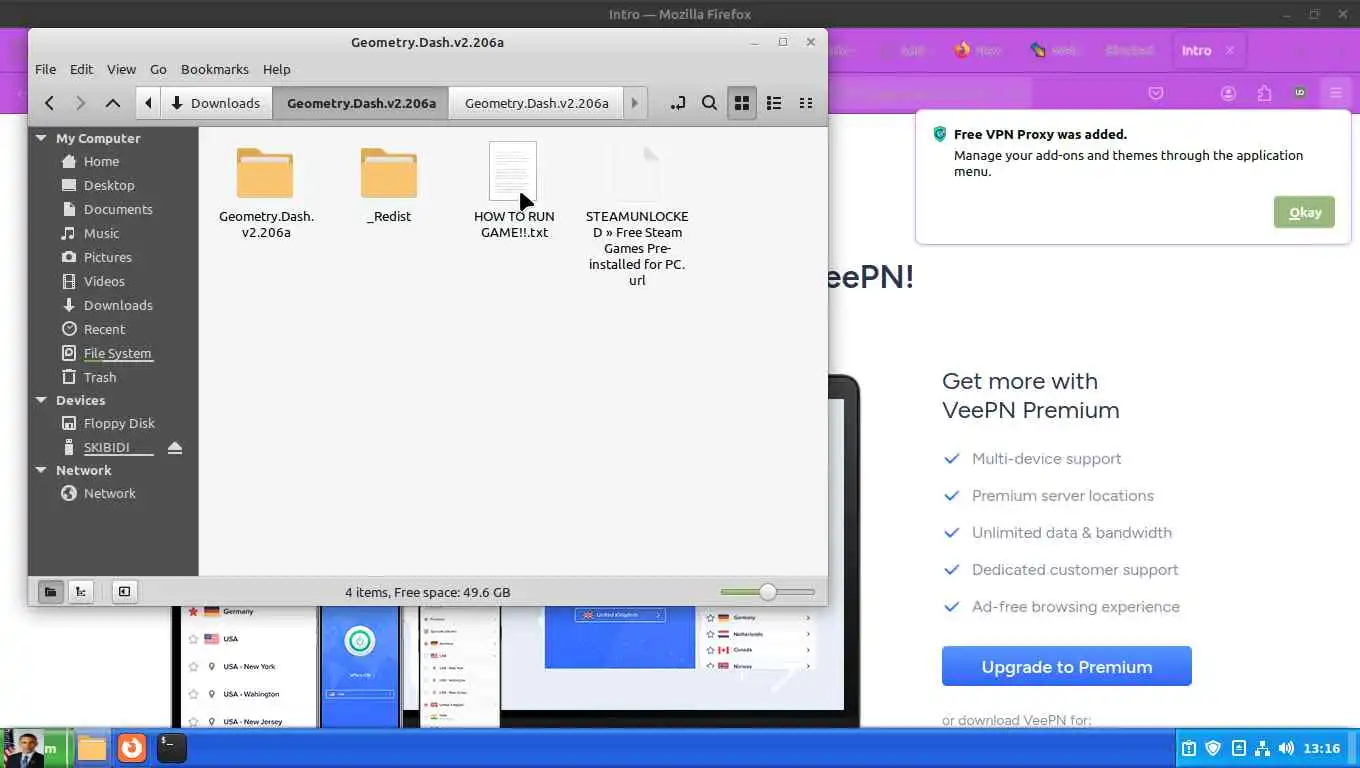Viewport: 1360px width, 768px height.
Task: Show places in the sidebar
Action: 50,592
